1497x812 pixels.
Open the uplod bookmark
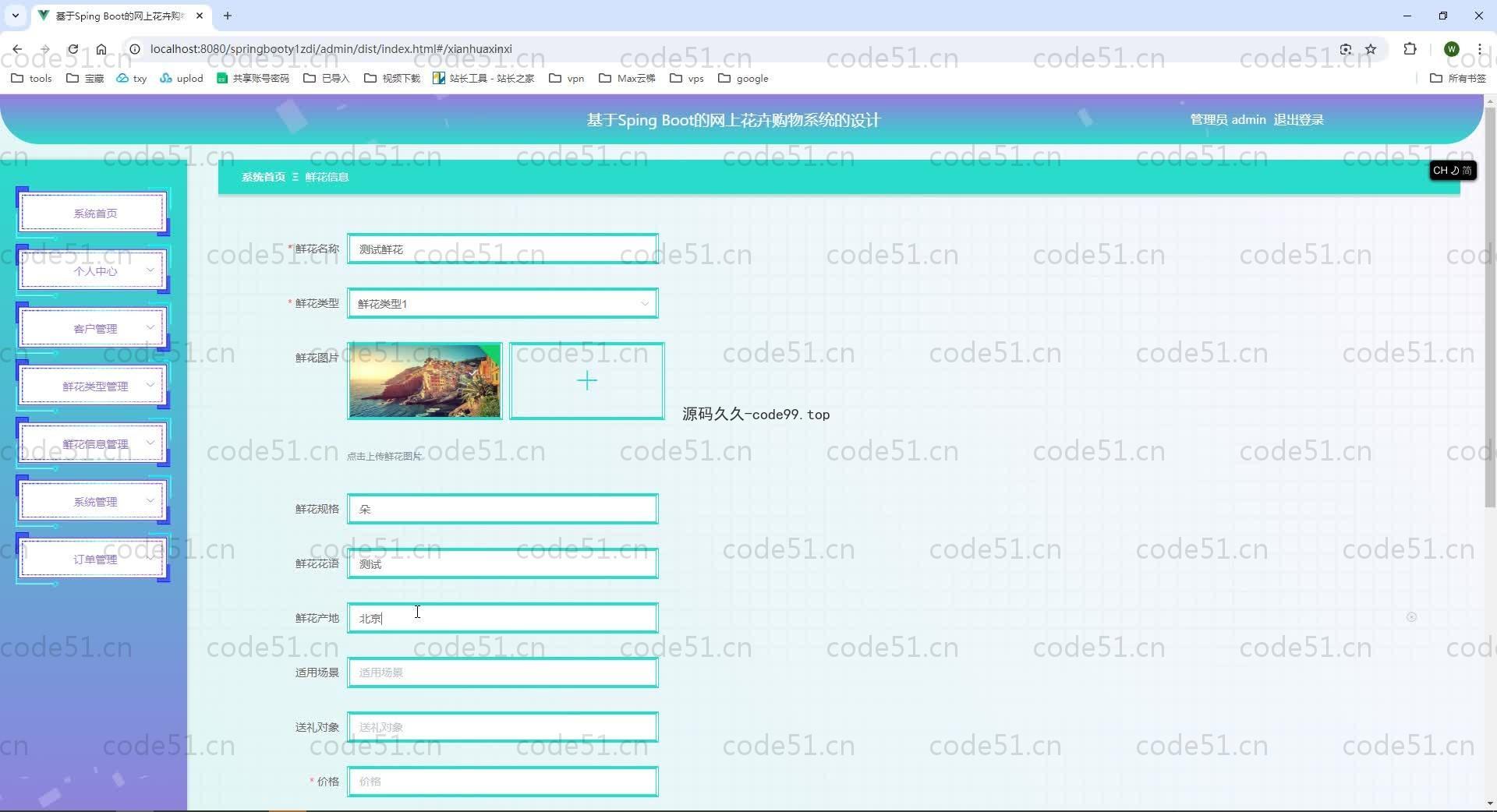coord(182,78)
